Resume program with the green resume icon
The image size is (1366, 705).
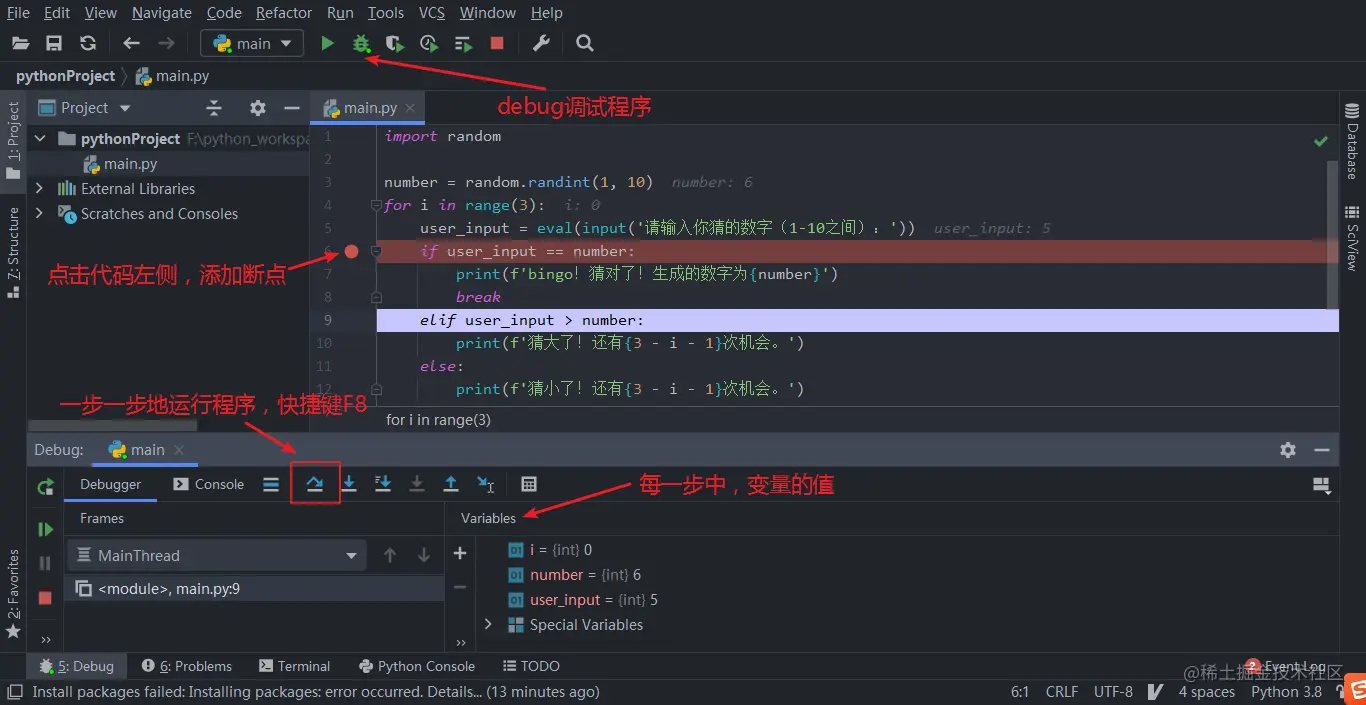tap(45, 529)
